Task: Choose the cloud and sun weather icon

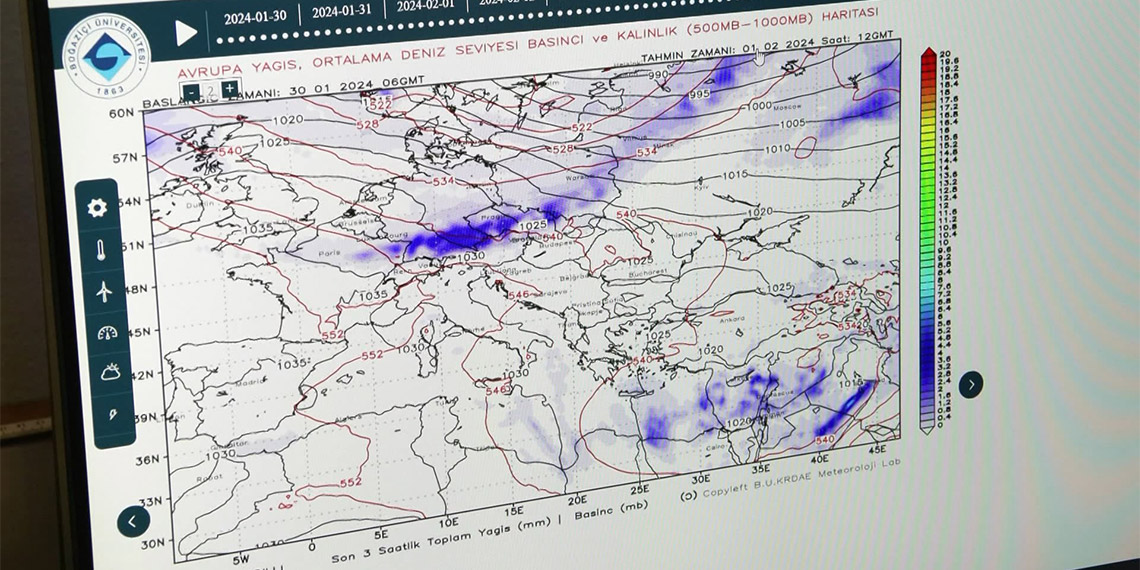Action: point(110,372)
